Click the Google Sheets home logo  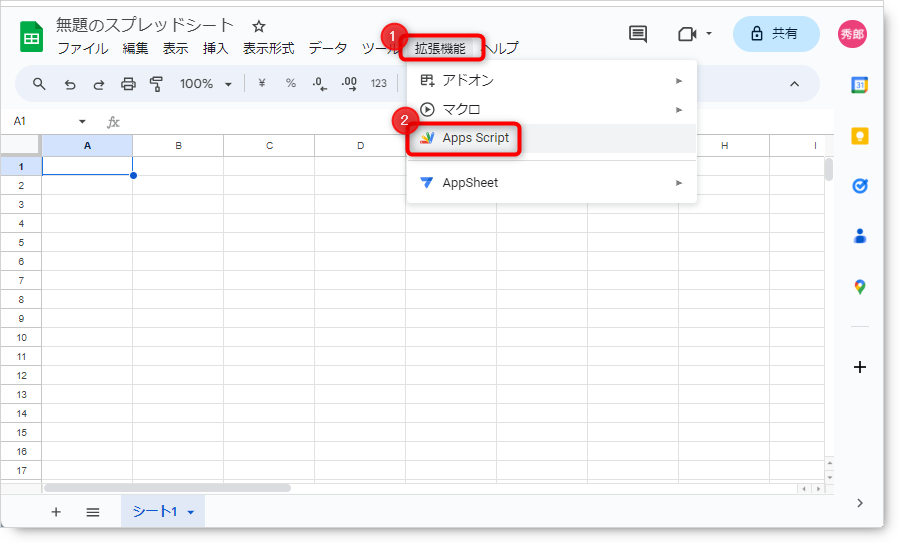(32, 37)
